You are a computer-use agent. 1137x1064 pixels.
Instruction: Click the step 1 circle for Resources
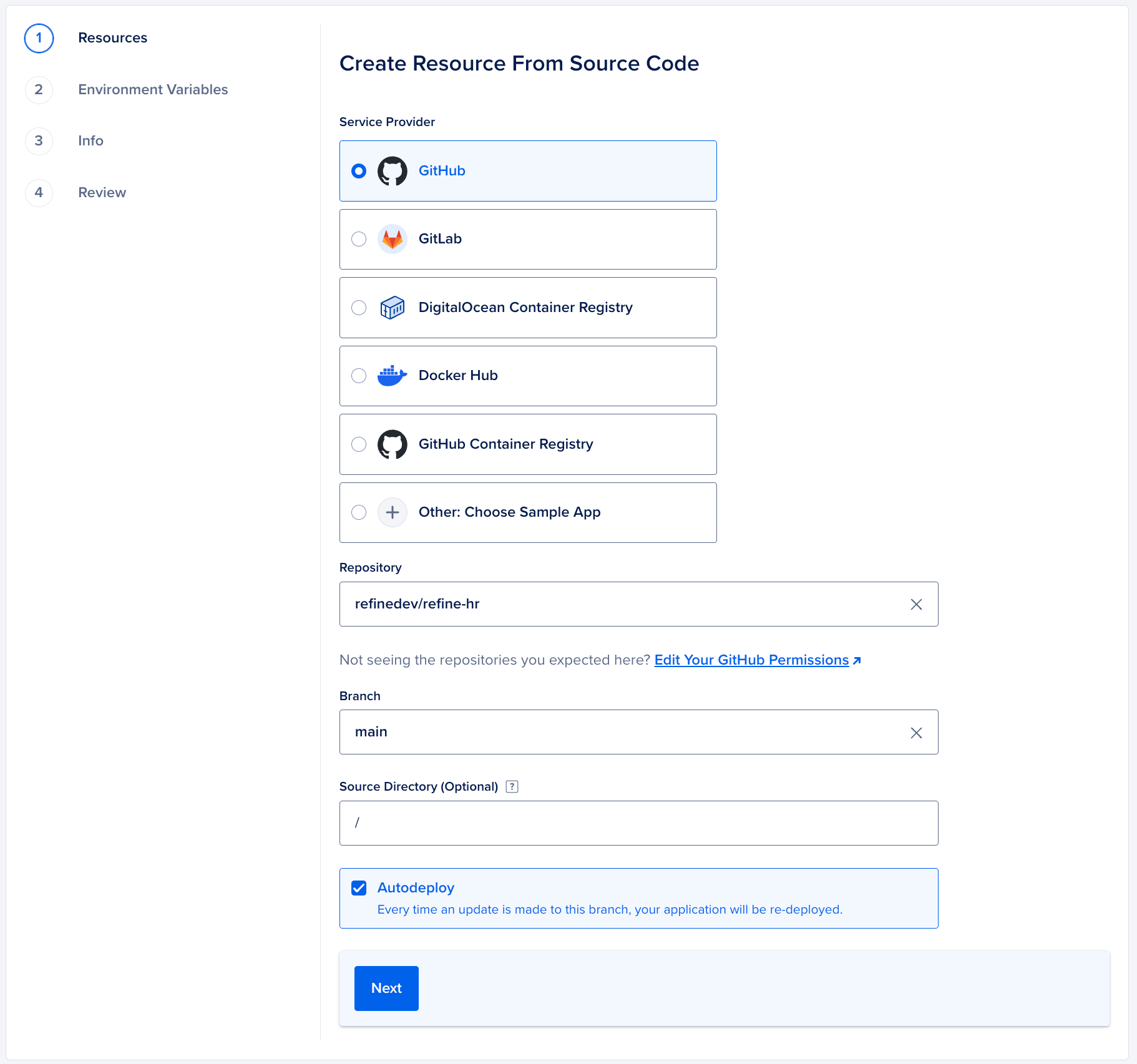click(39, 38)
